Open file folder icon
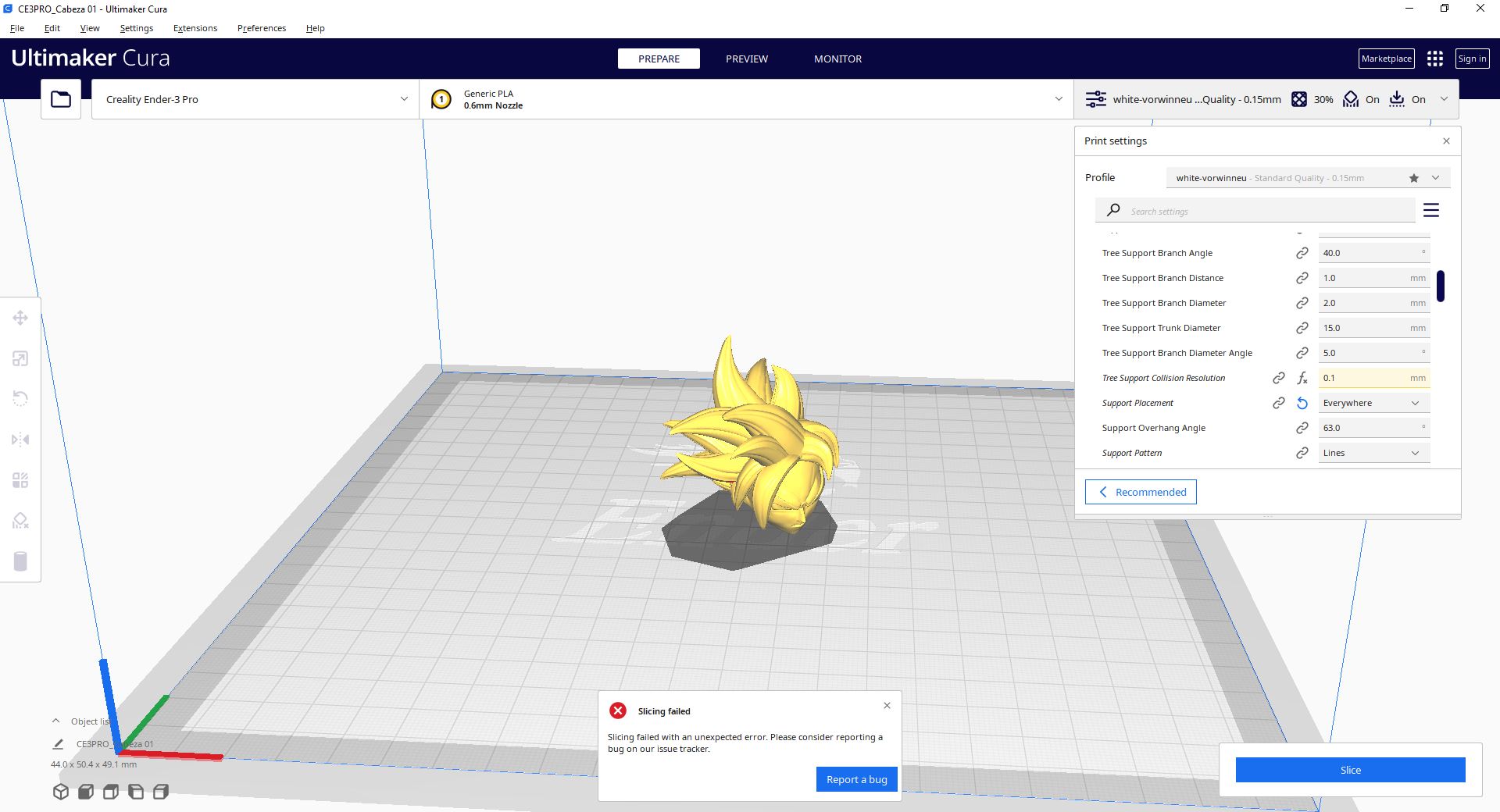The height and width of the screenshot is (812, 1500). (x=61, y=99)
